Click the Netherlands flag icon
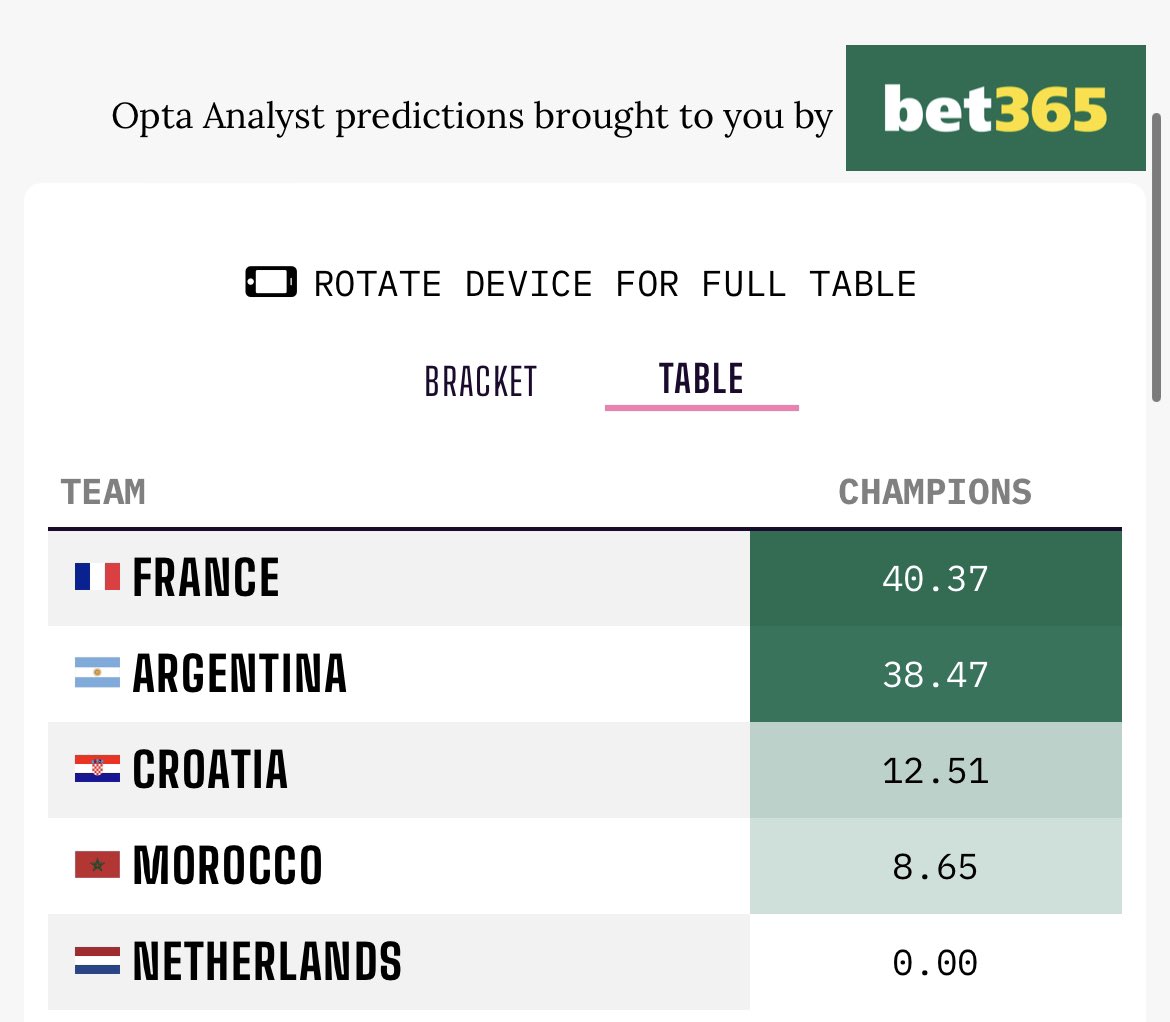Image resolution: width=1170 pixels, height=1022 pixels. coord(97,960)
